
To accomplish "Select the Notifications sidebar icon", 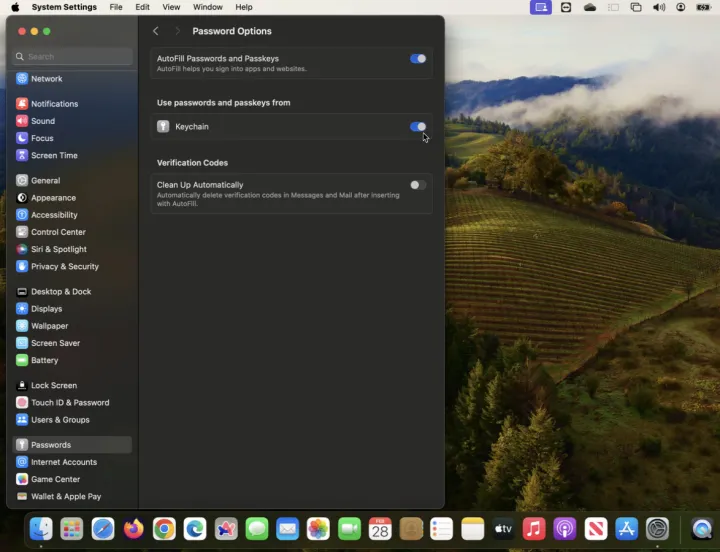I will (x=22, y=104).
